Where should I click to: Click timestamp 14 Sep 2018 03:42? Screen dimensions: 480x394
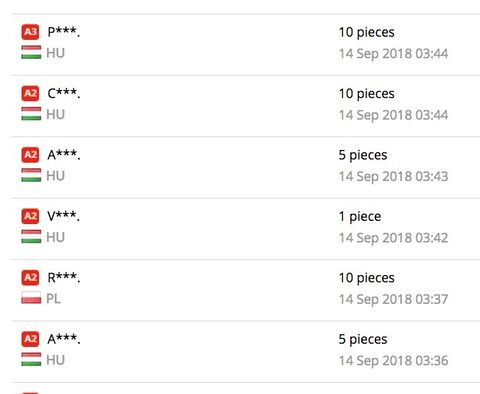(x=393, y=238)
